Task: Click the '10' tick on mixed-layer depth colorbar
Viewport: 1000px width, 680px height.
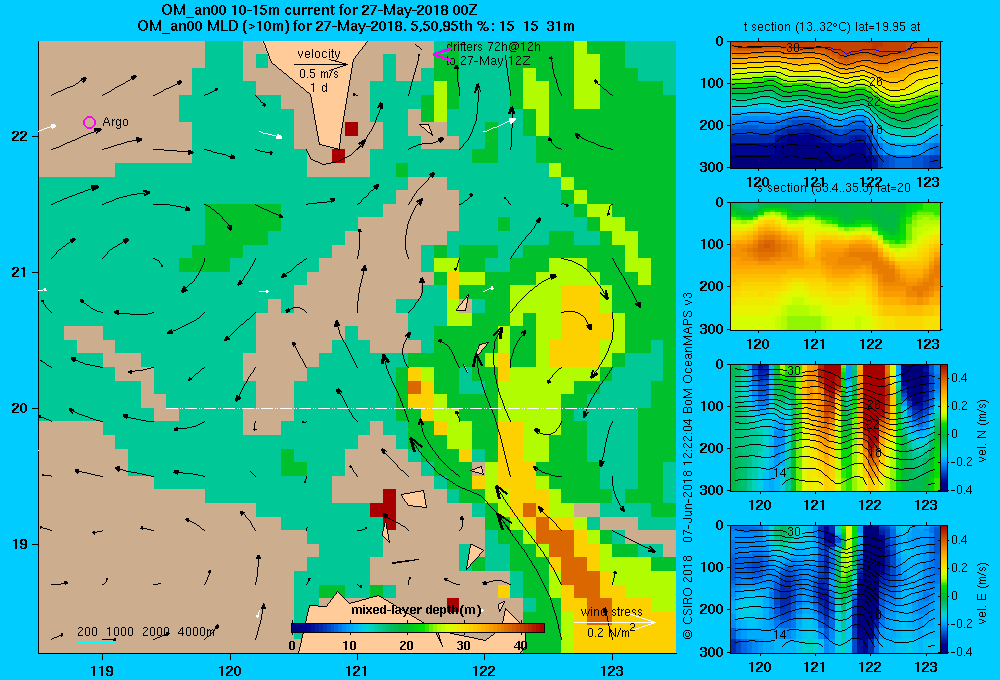Action: pos(349,646)
